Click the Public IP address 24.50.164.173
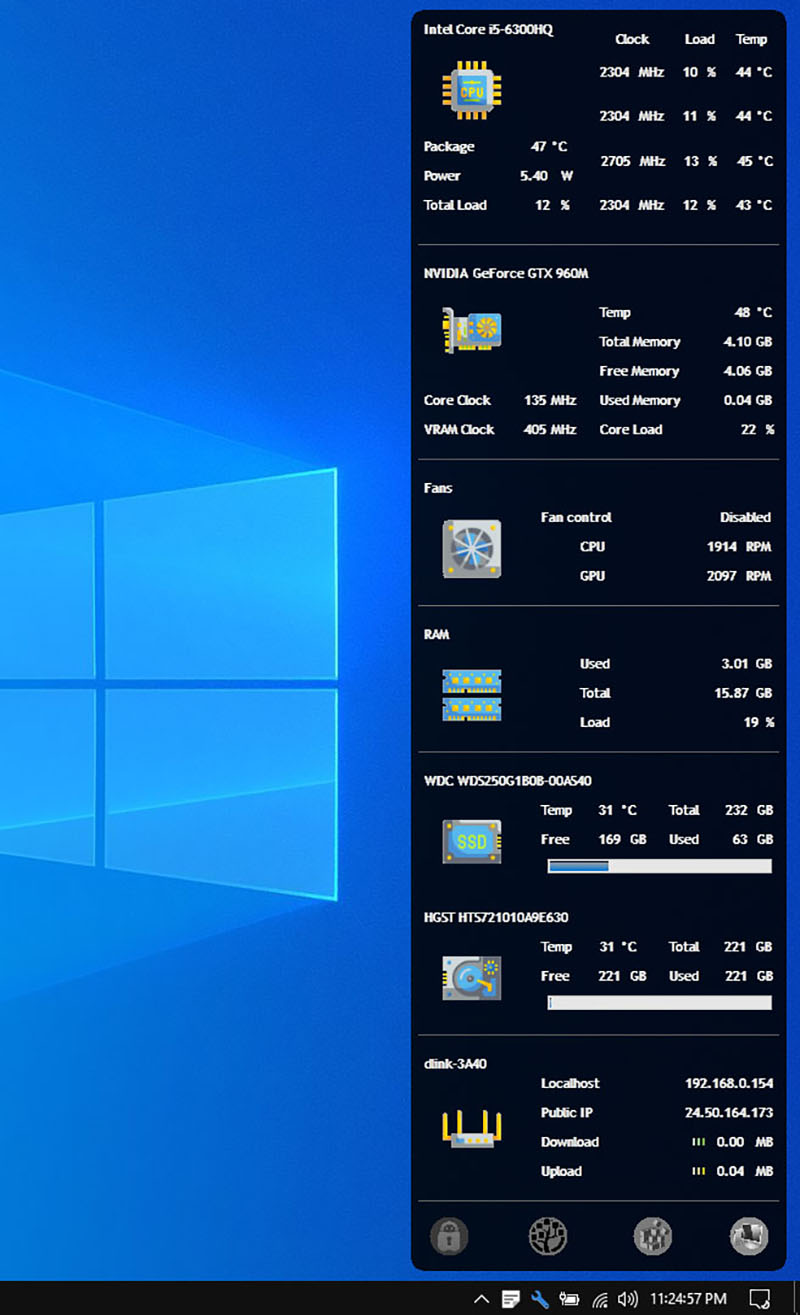Viewport: 800px width, 1315px height. 728,1112
